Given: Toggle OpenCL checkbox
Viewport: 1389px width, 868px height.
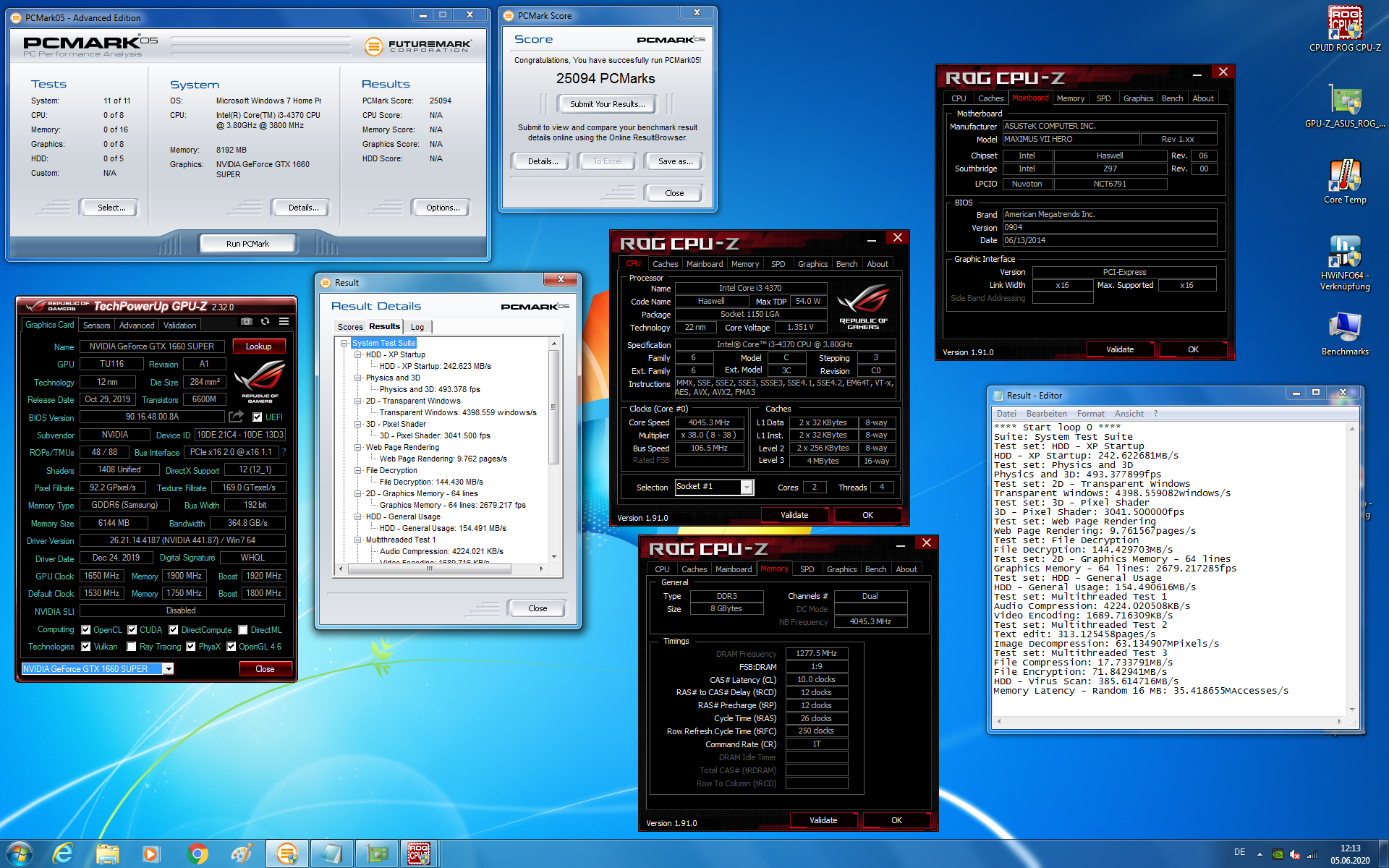Looking at the screenshot, I should [x=86, y=629].
